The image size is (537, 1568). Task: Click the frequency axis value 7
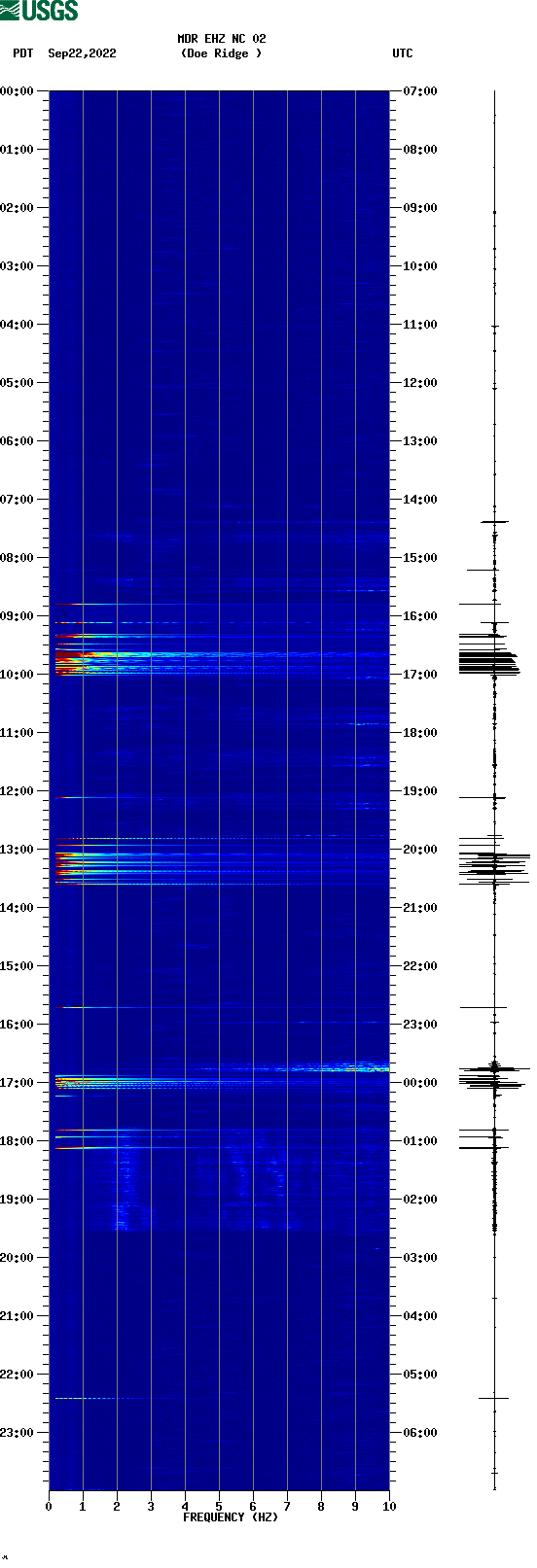287,1507
